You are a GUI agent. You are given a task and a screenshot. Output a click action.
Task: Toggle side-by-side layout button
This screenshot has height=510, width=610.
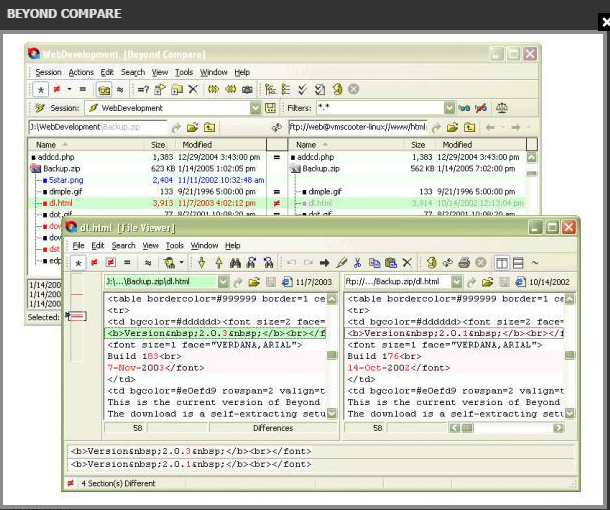click(502, 263)
